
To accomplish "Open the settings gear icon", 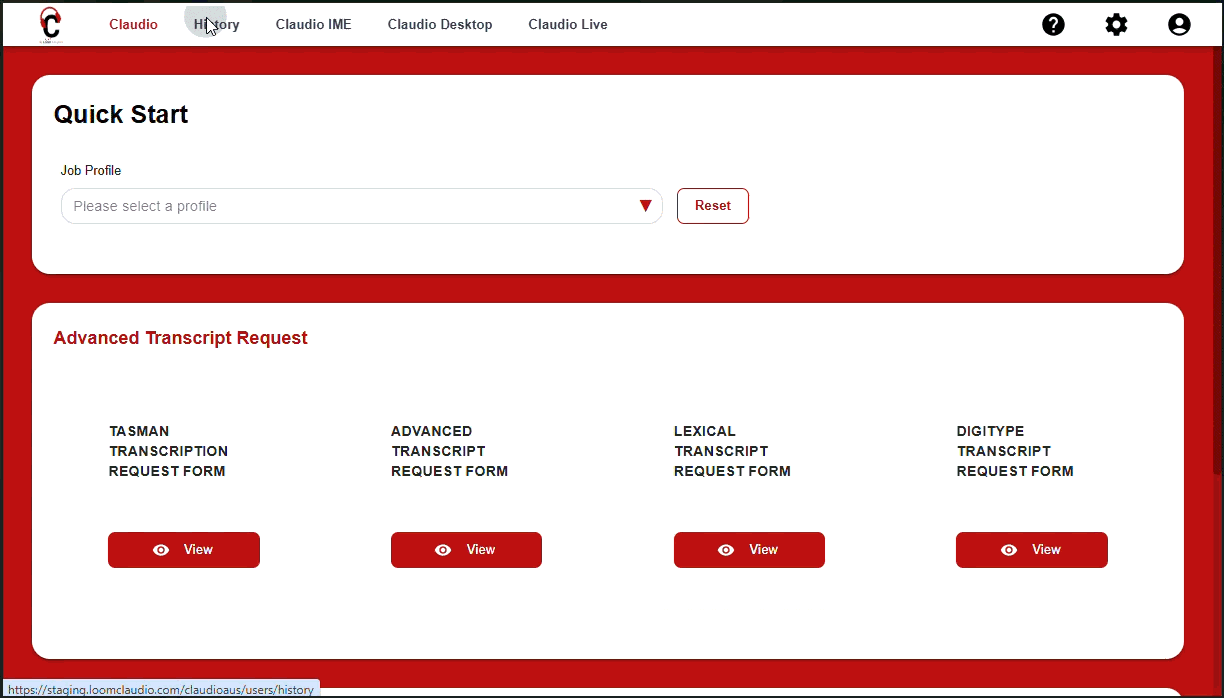I will coord(1116,25).
